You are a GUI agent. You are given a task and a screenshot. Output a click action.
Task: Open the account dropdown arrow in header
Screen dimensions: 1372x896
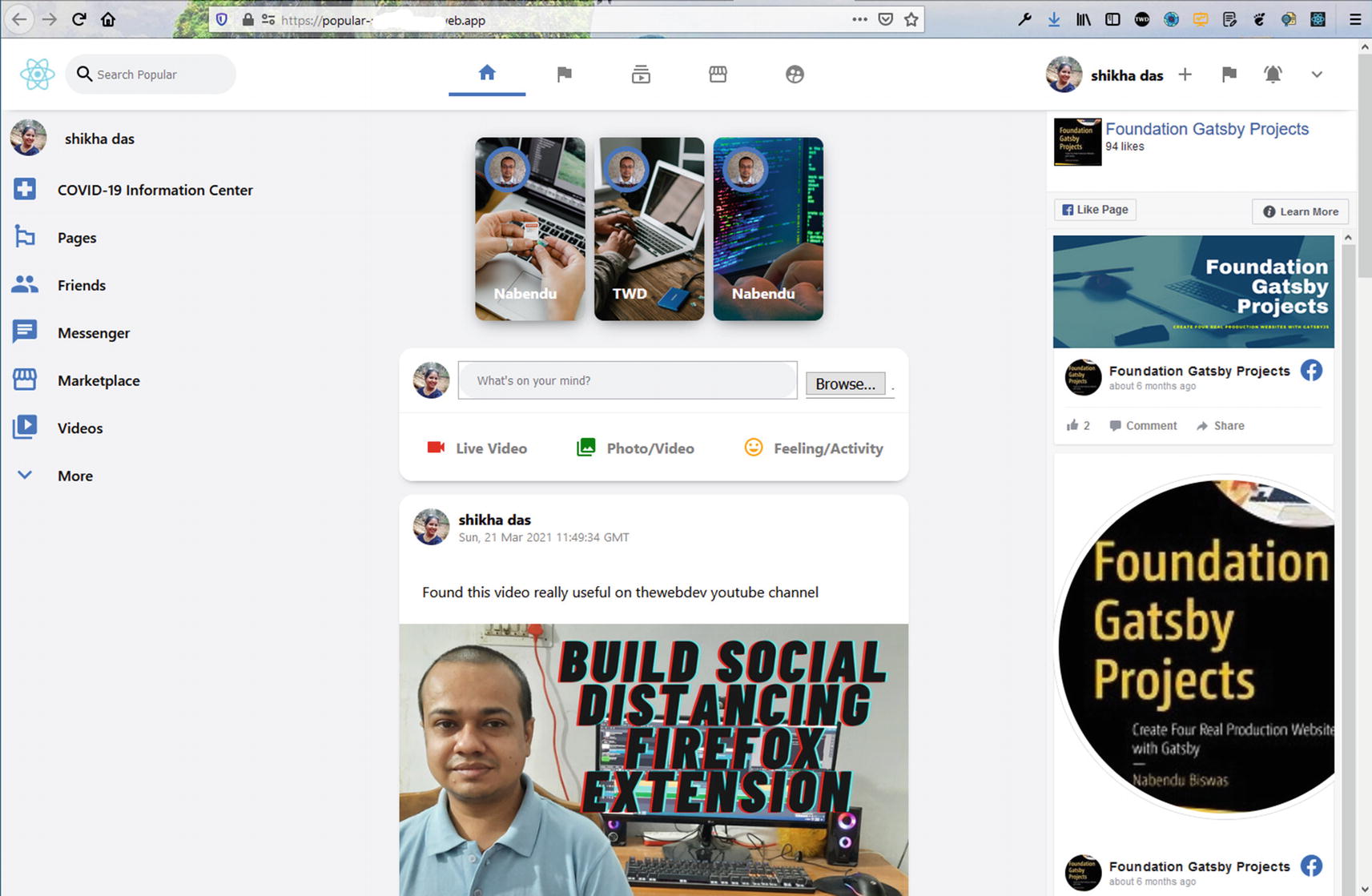(x=1316, y=74)
